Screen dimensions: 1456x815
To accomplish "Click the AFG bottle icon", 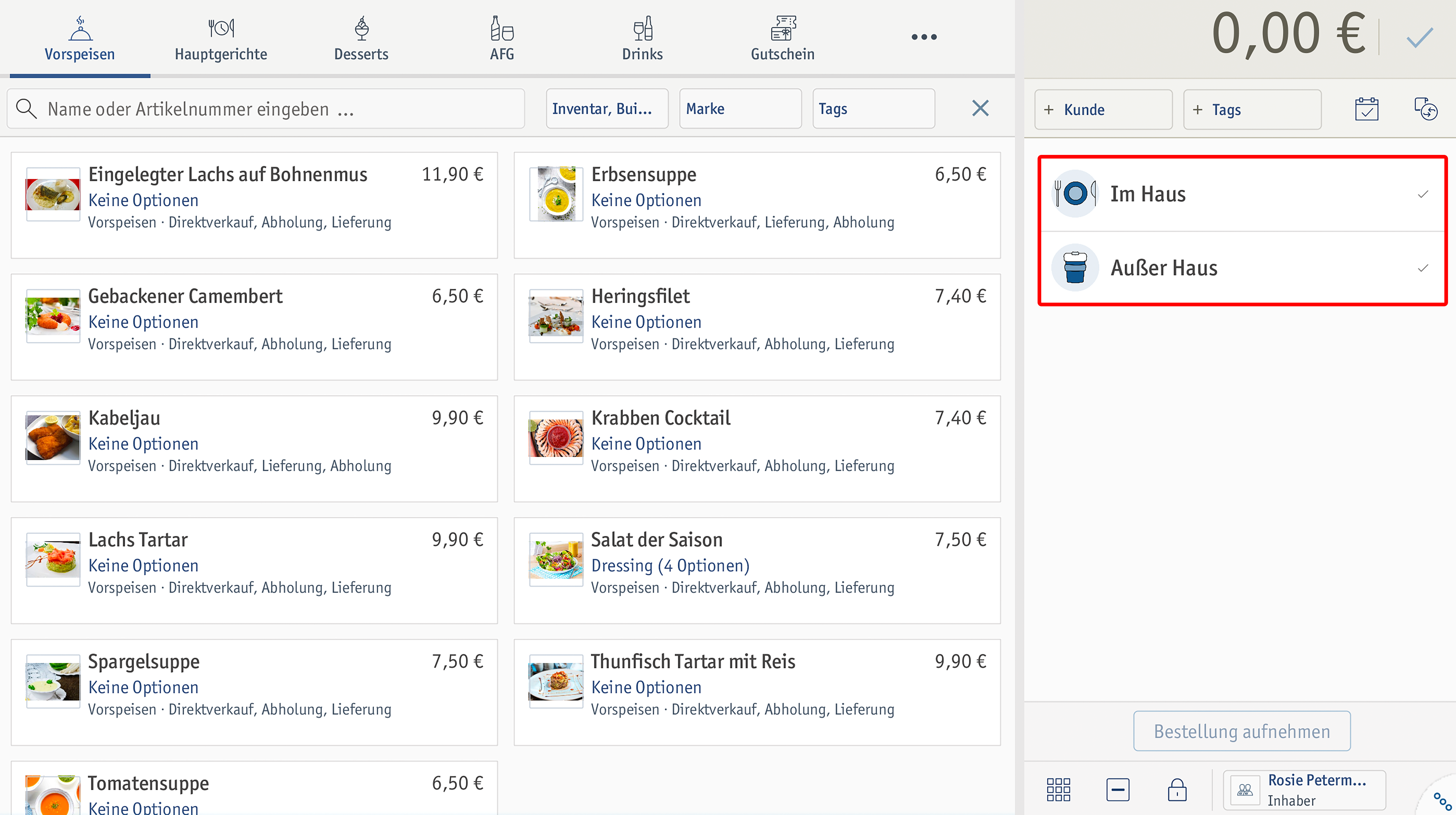I will pos(502,28).
